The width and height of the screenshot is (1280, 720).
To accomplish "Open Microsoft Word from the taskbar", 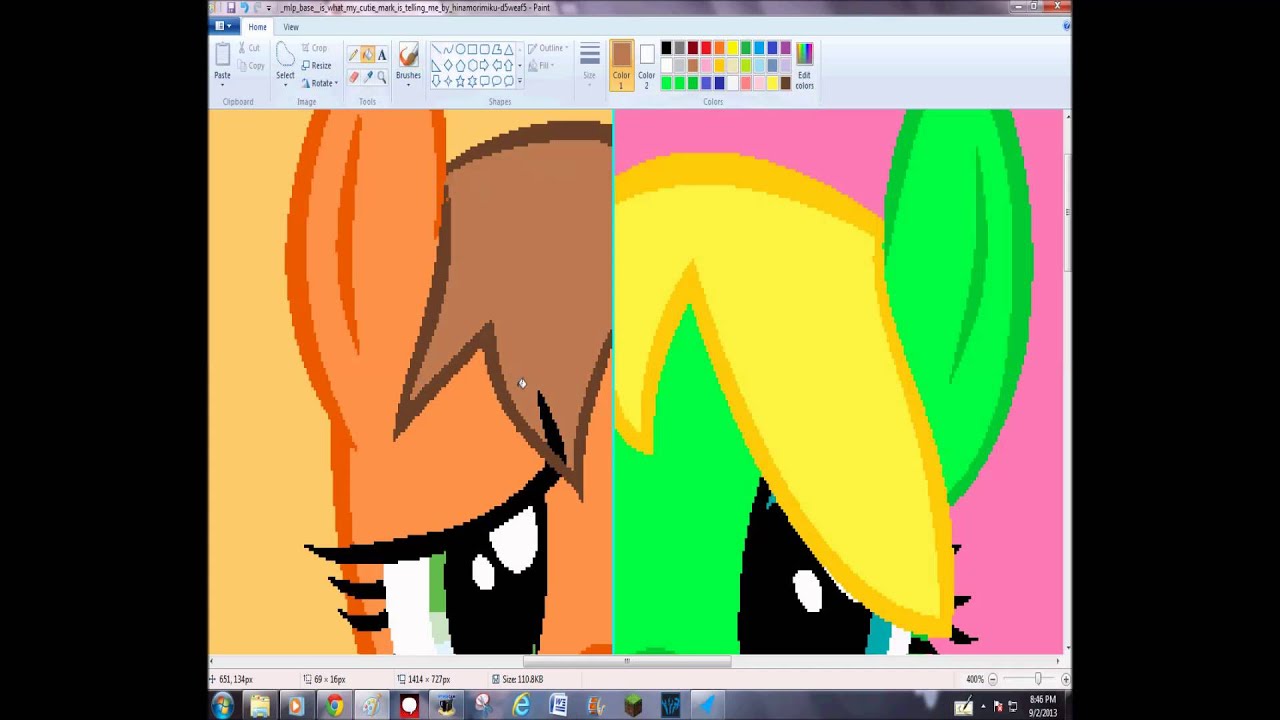I will [x=558, y=706].
